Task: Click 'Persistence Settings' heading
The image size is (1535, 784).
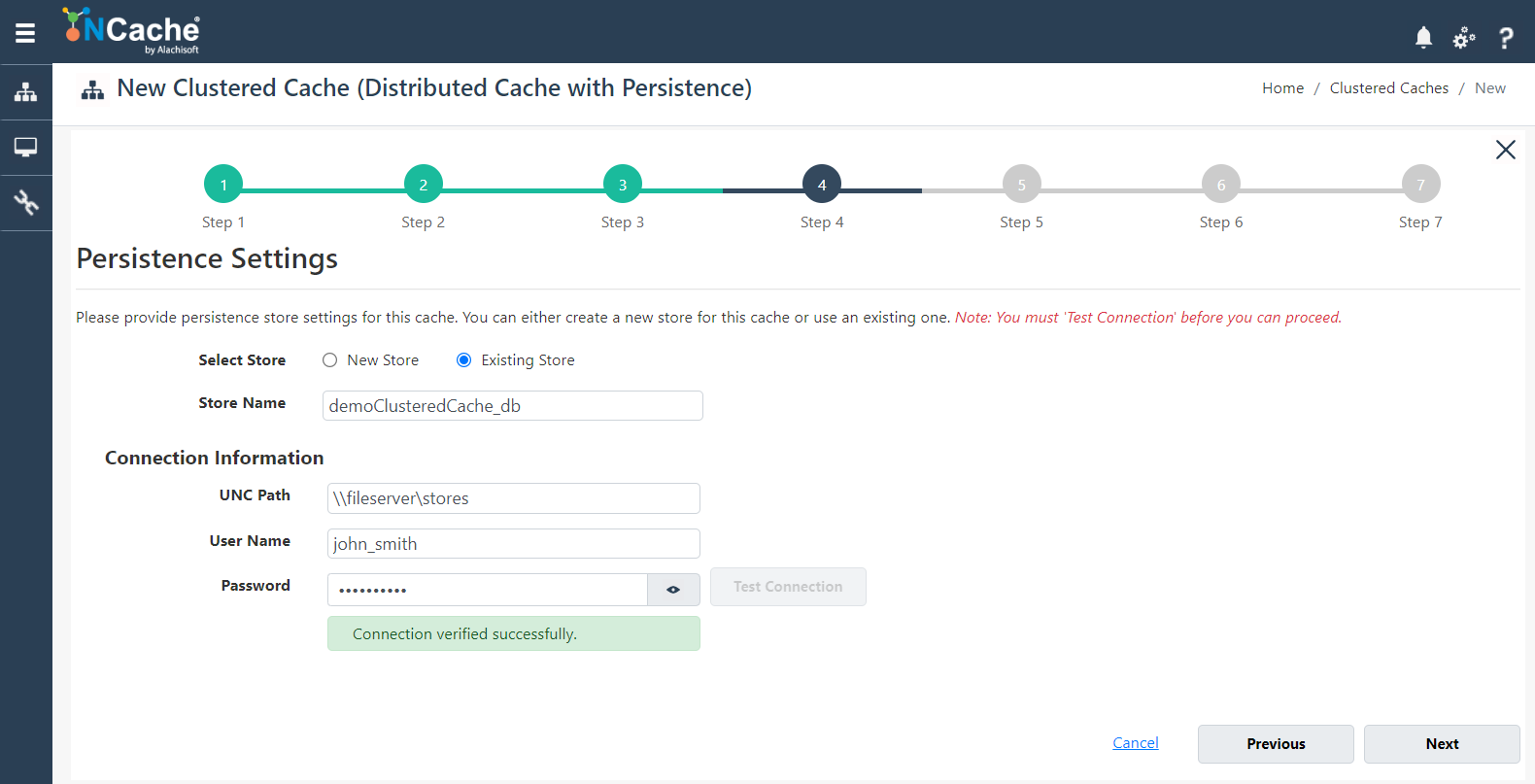Action: coord(207,258)
